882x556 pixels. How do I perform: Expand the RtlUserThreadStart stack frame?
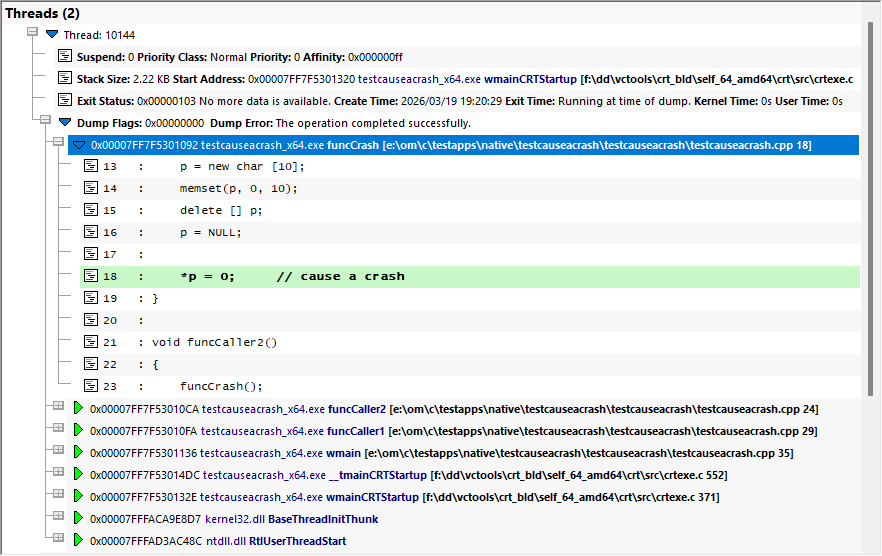58,537
